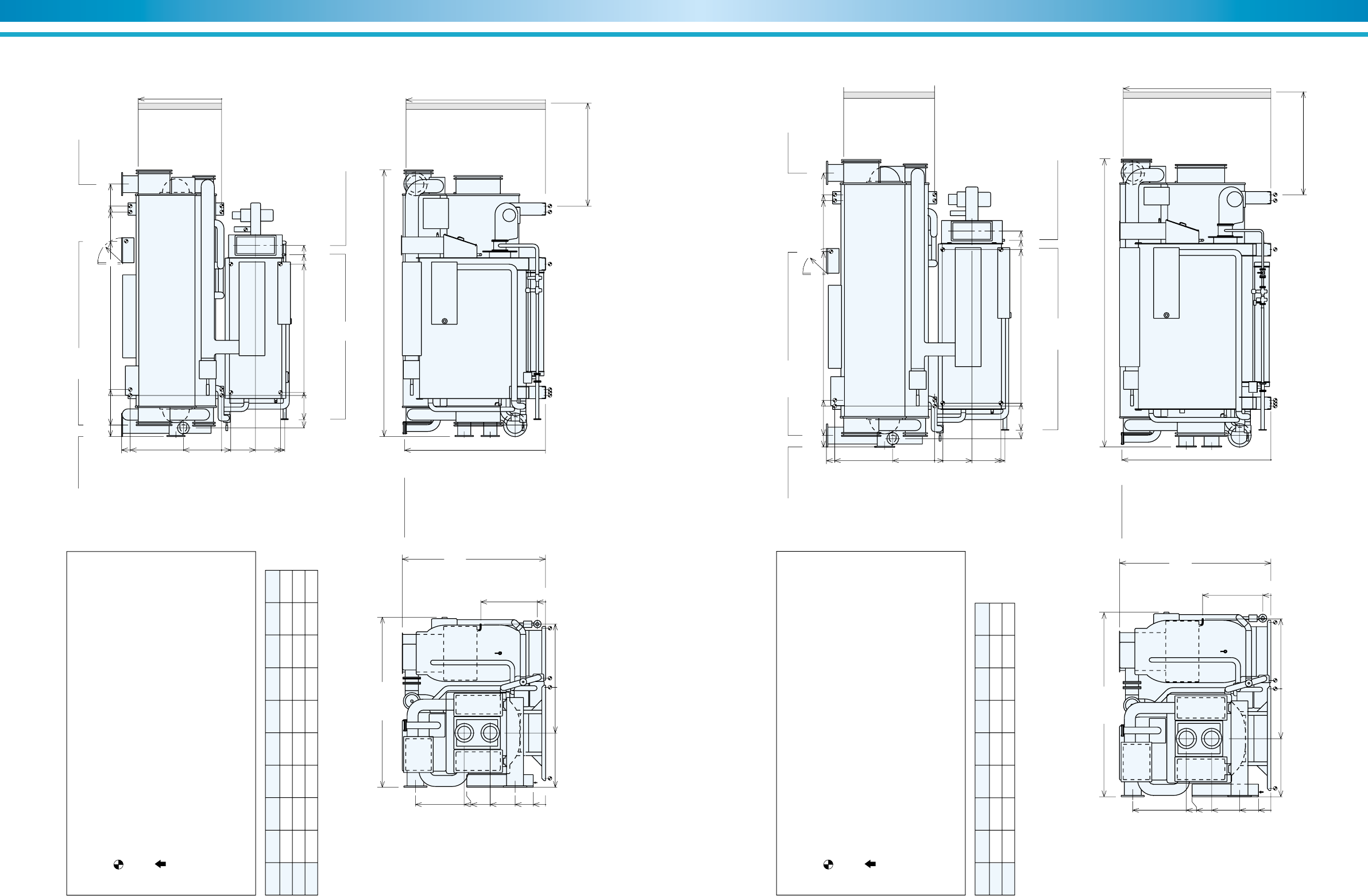Click the small arrow marker at right plan view base
The height and width of the screenshot is (896, 1368).
tap(1262, 792)
